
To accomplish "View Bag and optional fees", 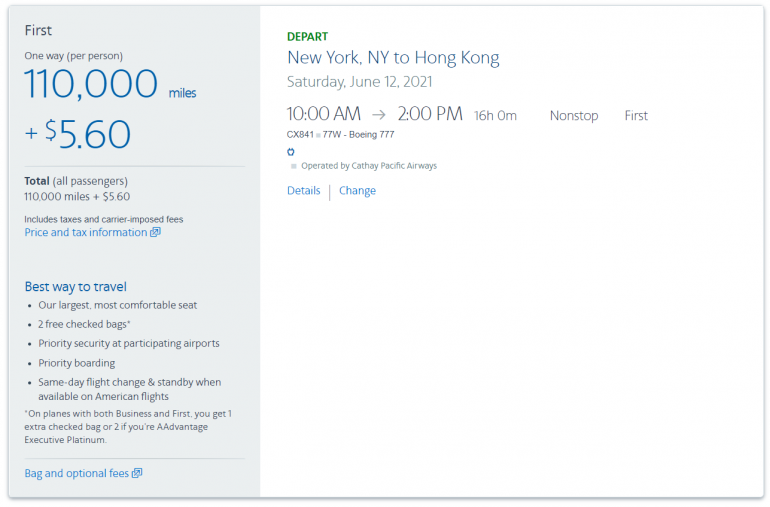I will (x=76, y=473).
